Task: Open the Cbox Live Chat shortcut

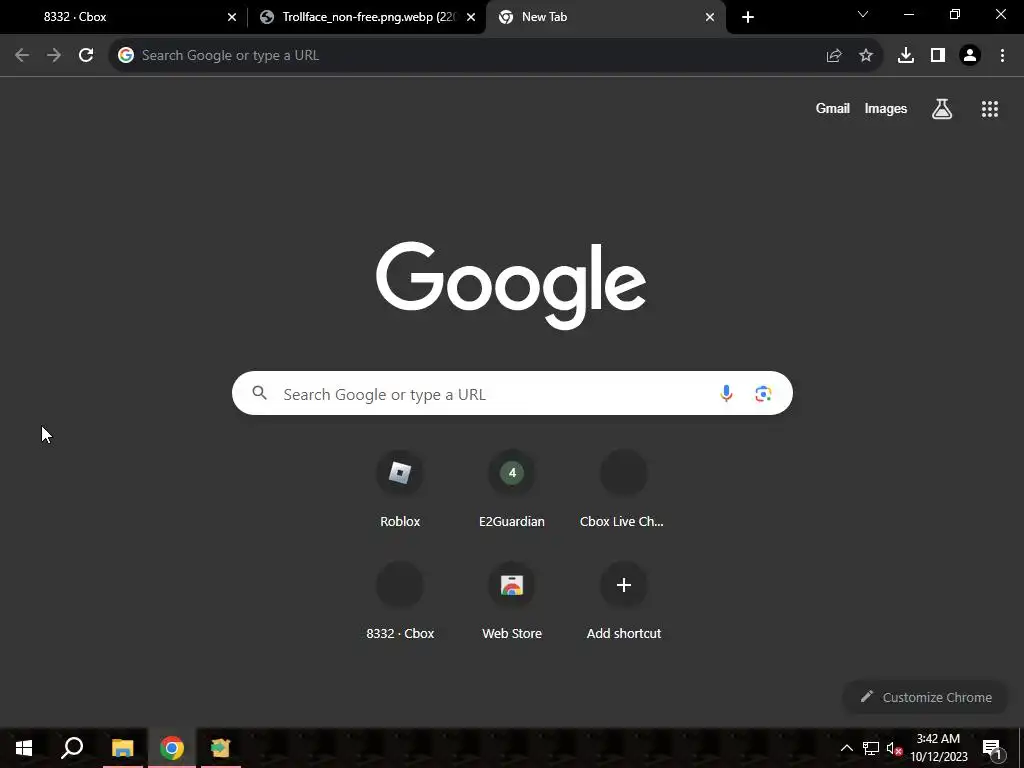Action: 624,488
